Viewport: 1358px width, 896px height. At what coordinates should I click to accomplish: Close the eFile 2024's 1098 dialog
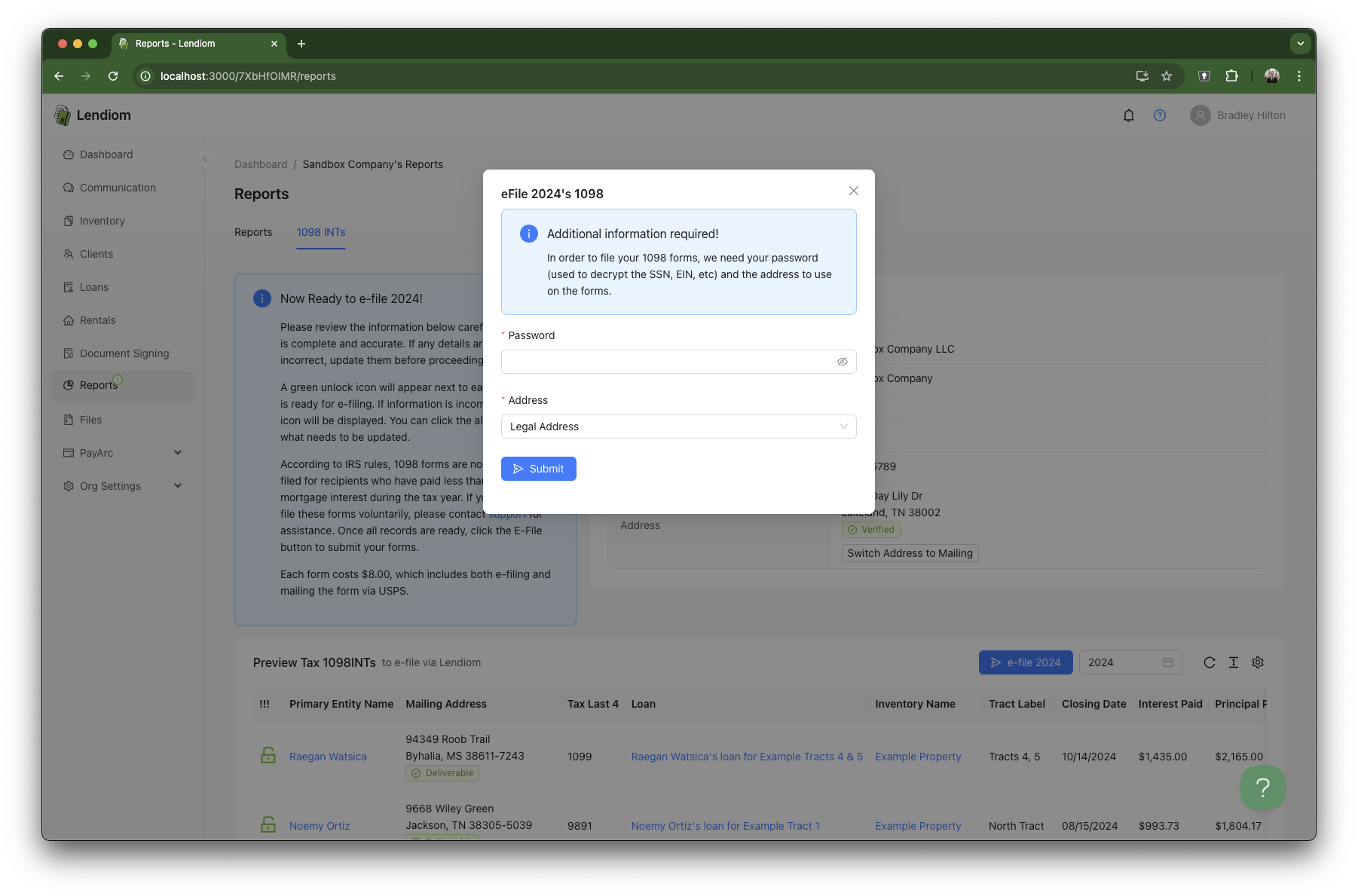click(x=853, y=191)
